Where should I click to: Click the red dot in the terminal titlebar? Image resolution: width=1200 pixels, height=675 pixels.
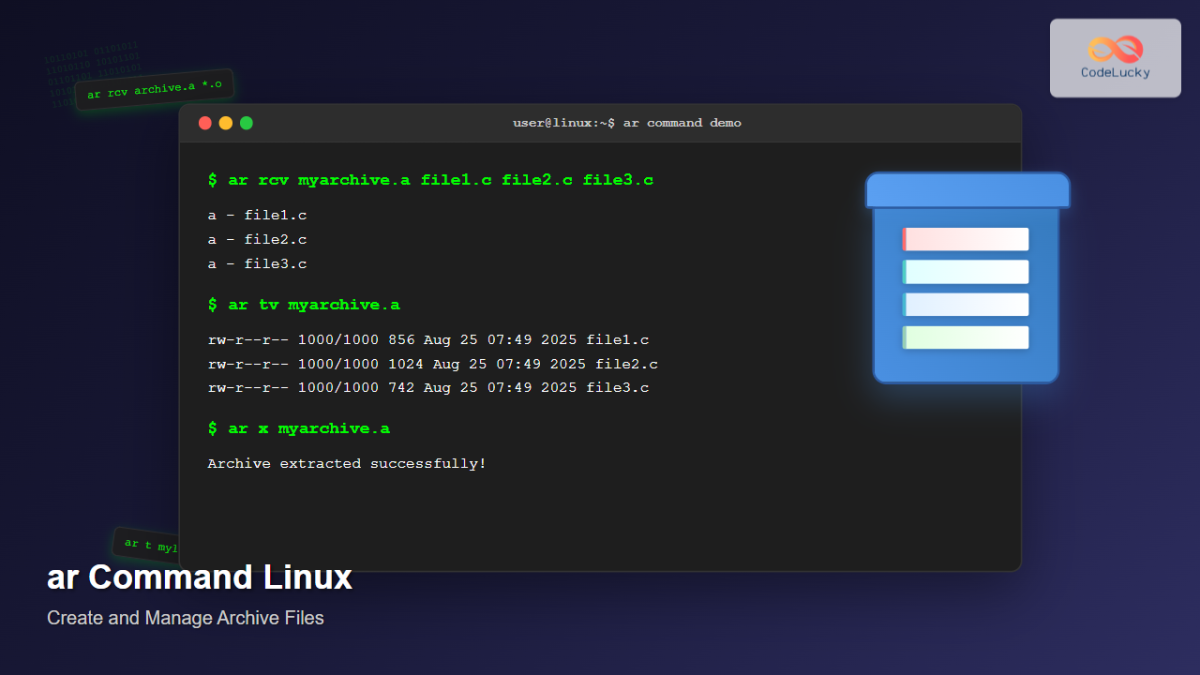pos(204,122)
